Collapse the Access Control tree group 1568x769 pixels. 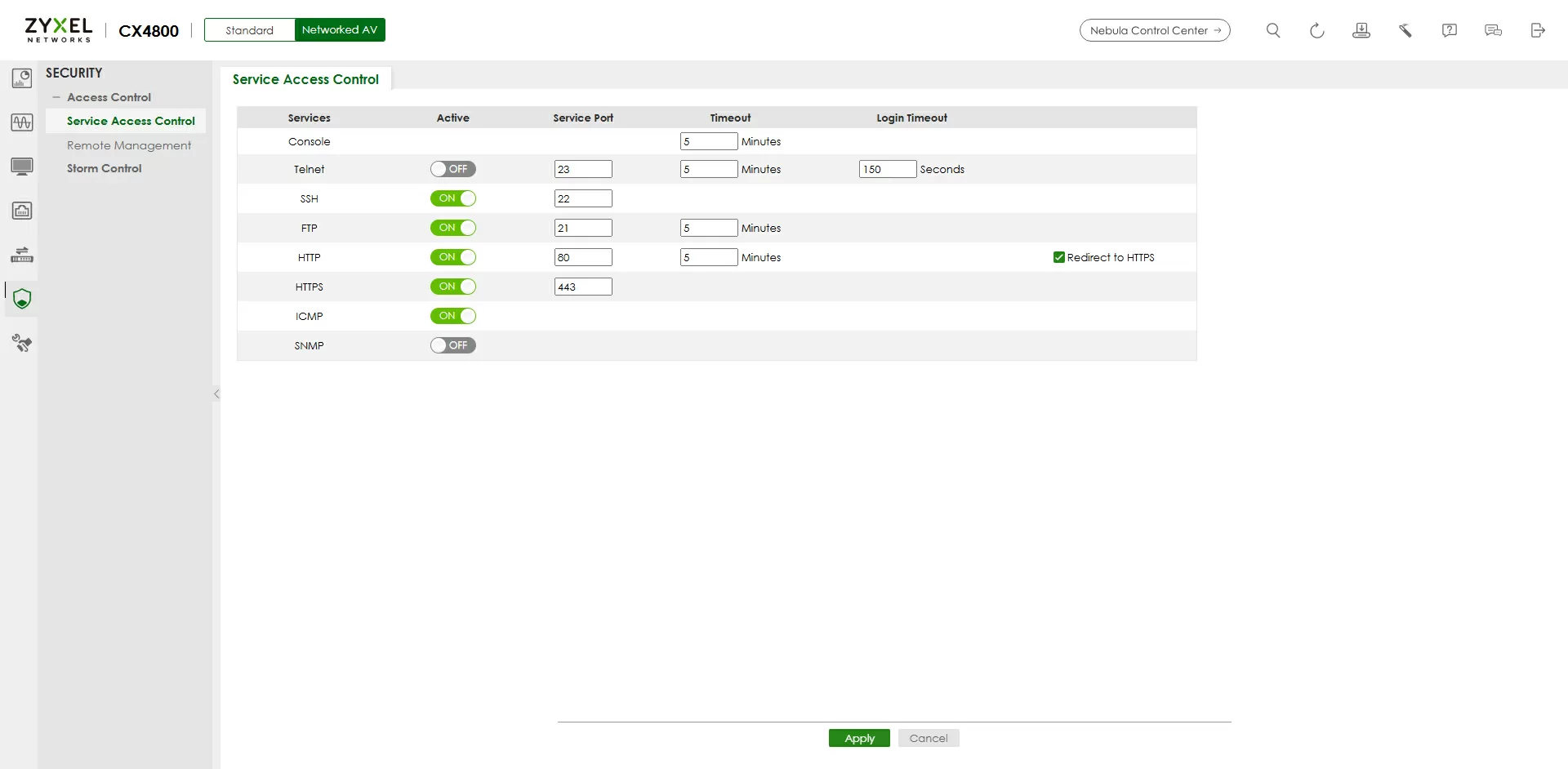tap(56, 97)
